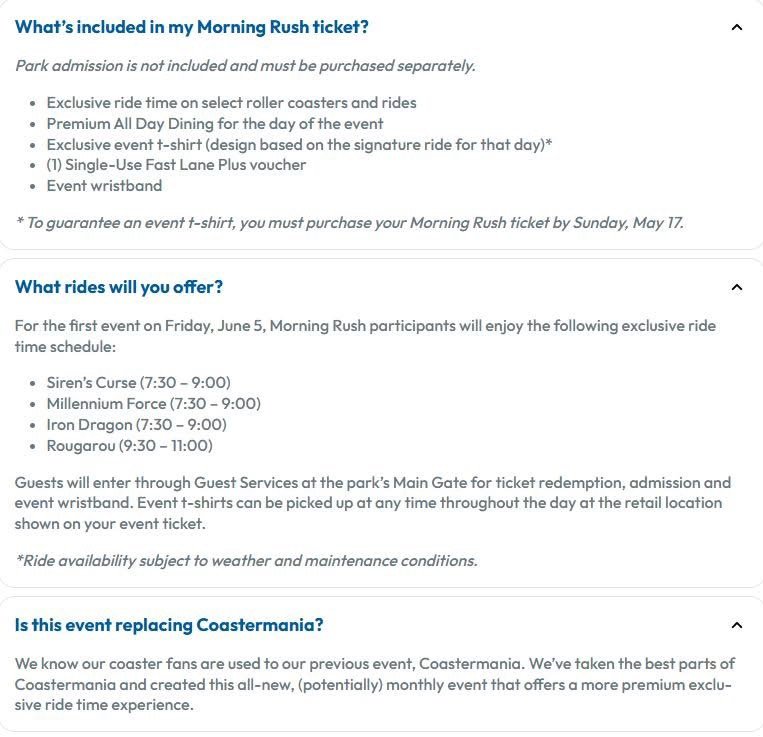Select the Rougarou ride time entry
Image resolution: width=763 pixels, height=737 pixels.
(129, 446)
